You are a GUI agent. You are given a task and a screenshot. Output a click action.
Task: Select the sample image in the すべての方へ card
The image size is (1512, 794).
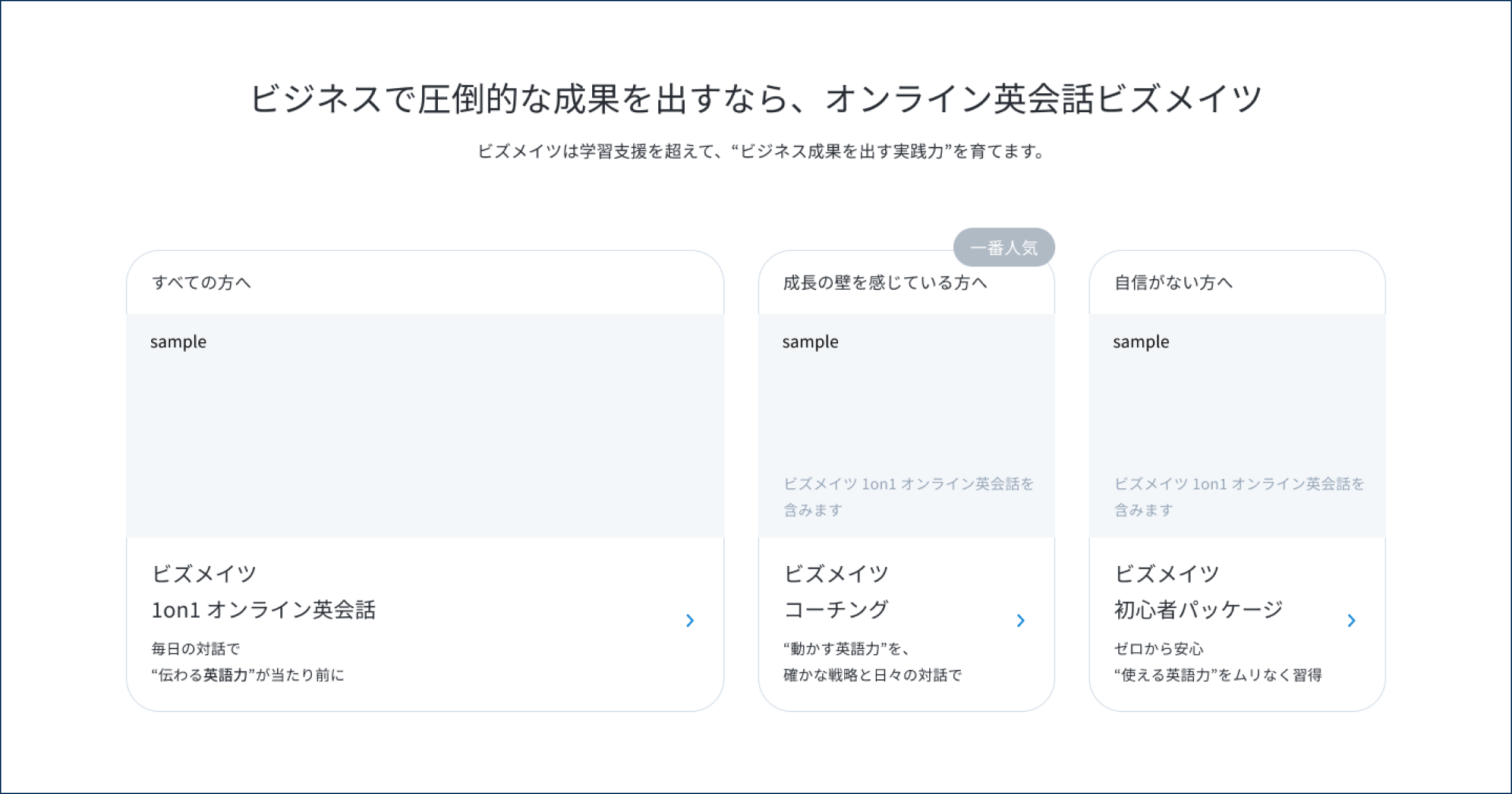pyautogui.click(x=425, y=425)
